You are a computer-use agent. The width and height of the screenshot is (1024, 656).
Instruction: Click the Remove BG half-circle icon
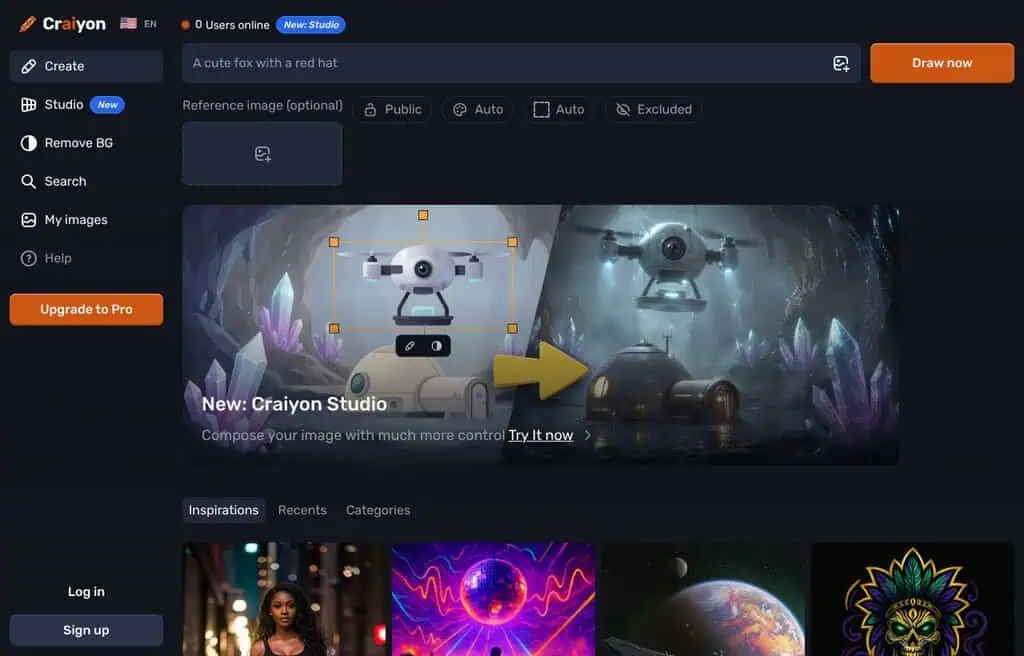28,143
